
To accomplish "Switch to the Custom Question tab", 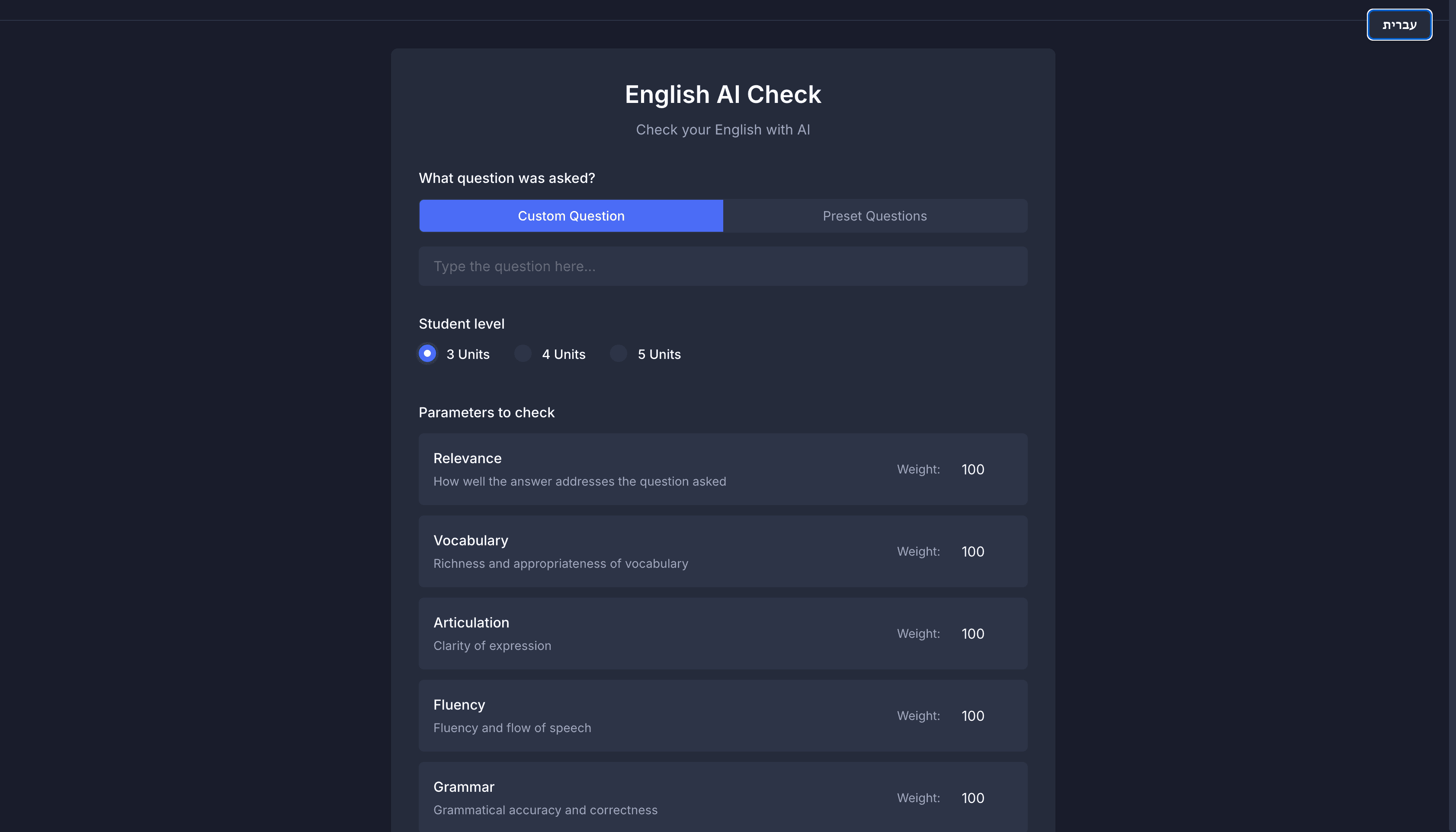I will [x=571, y=215].
